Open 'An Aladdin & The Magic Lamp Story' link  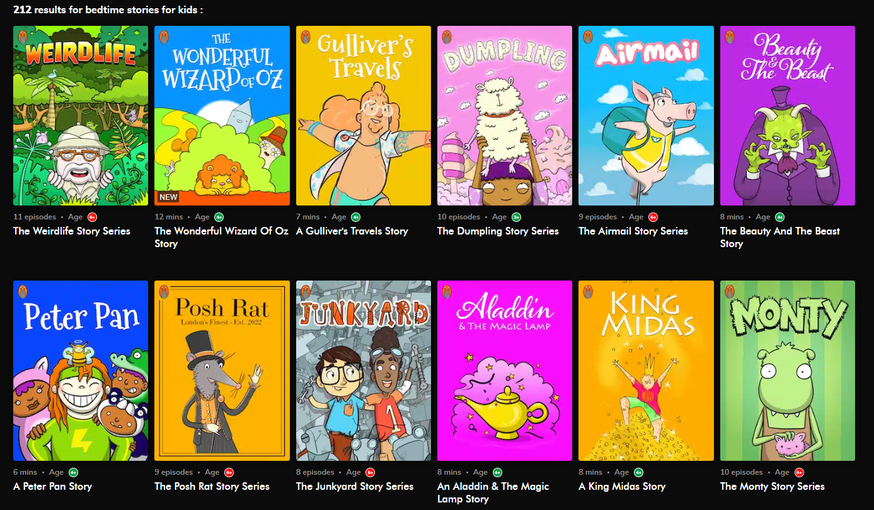coord(493,492)
